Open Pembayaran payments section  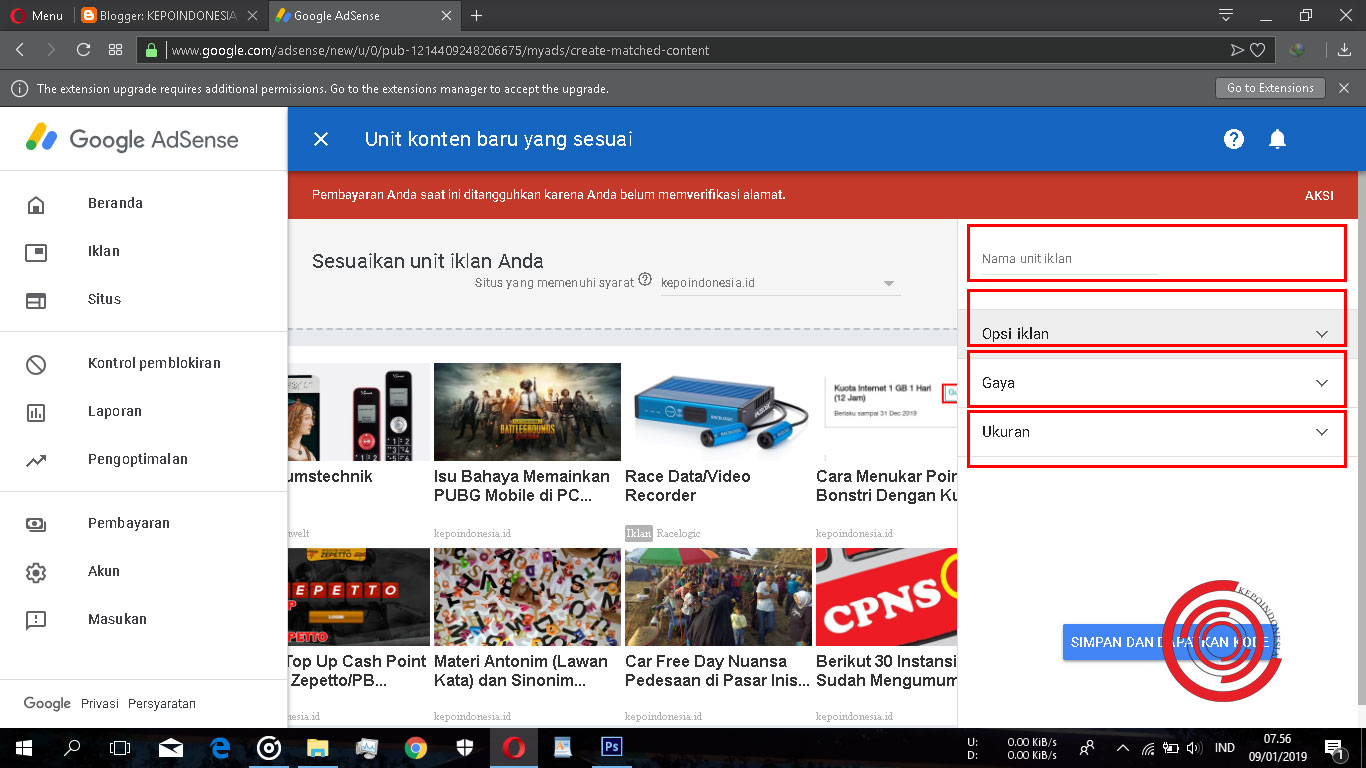point(37,523)
